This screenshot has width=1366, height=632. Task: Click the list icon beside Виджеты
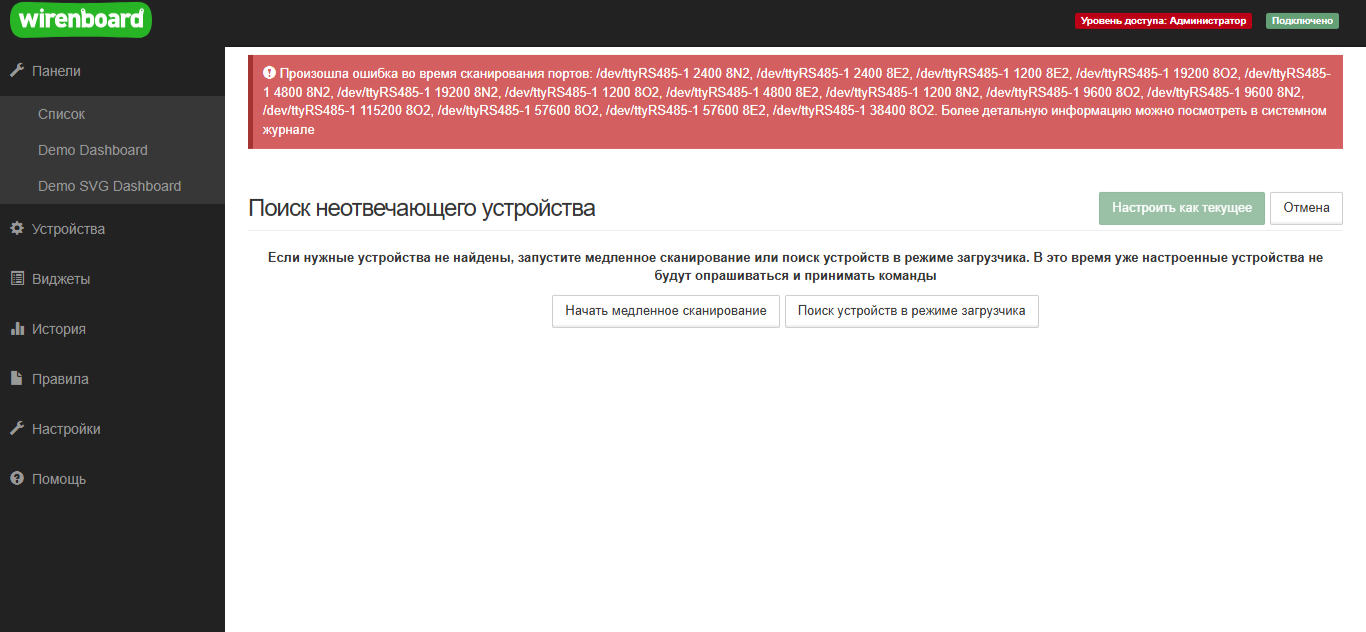tap(16, 279)
